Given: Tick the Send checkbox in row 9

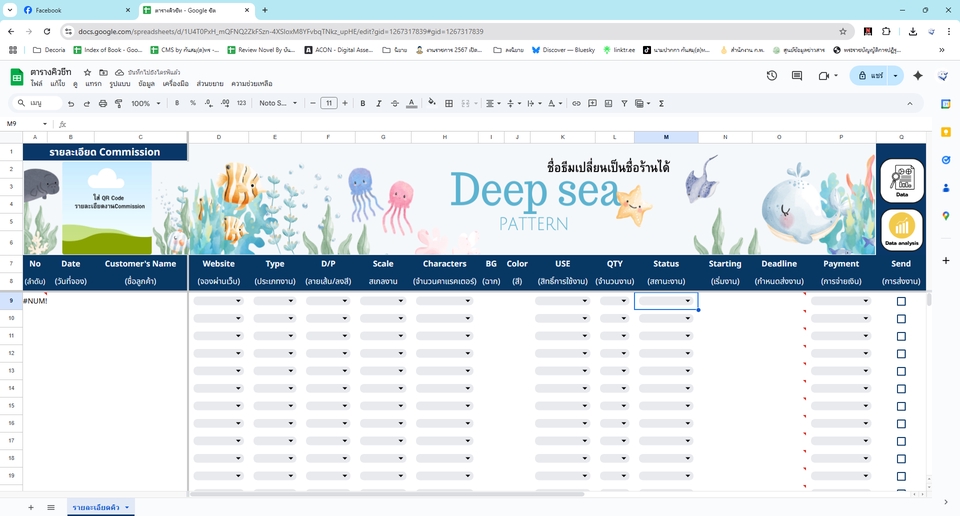Looking at the screenshot, I should (x=901, y=301).
